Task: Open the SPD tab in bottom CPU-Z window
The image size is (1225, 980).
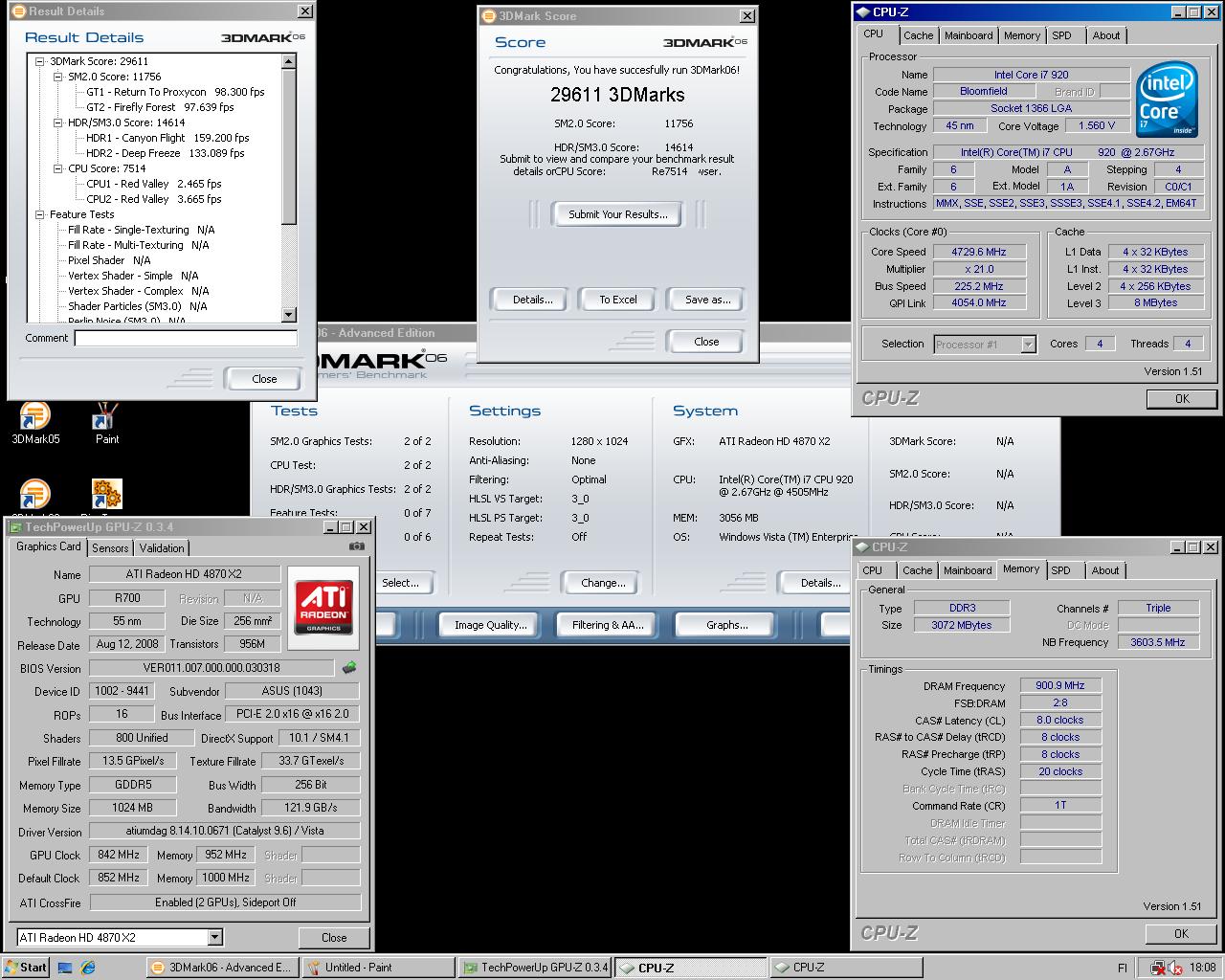Action: point(1060,570)
